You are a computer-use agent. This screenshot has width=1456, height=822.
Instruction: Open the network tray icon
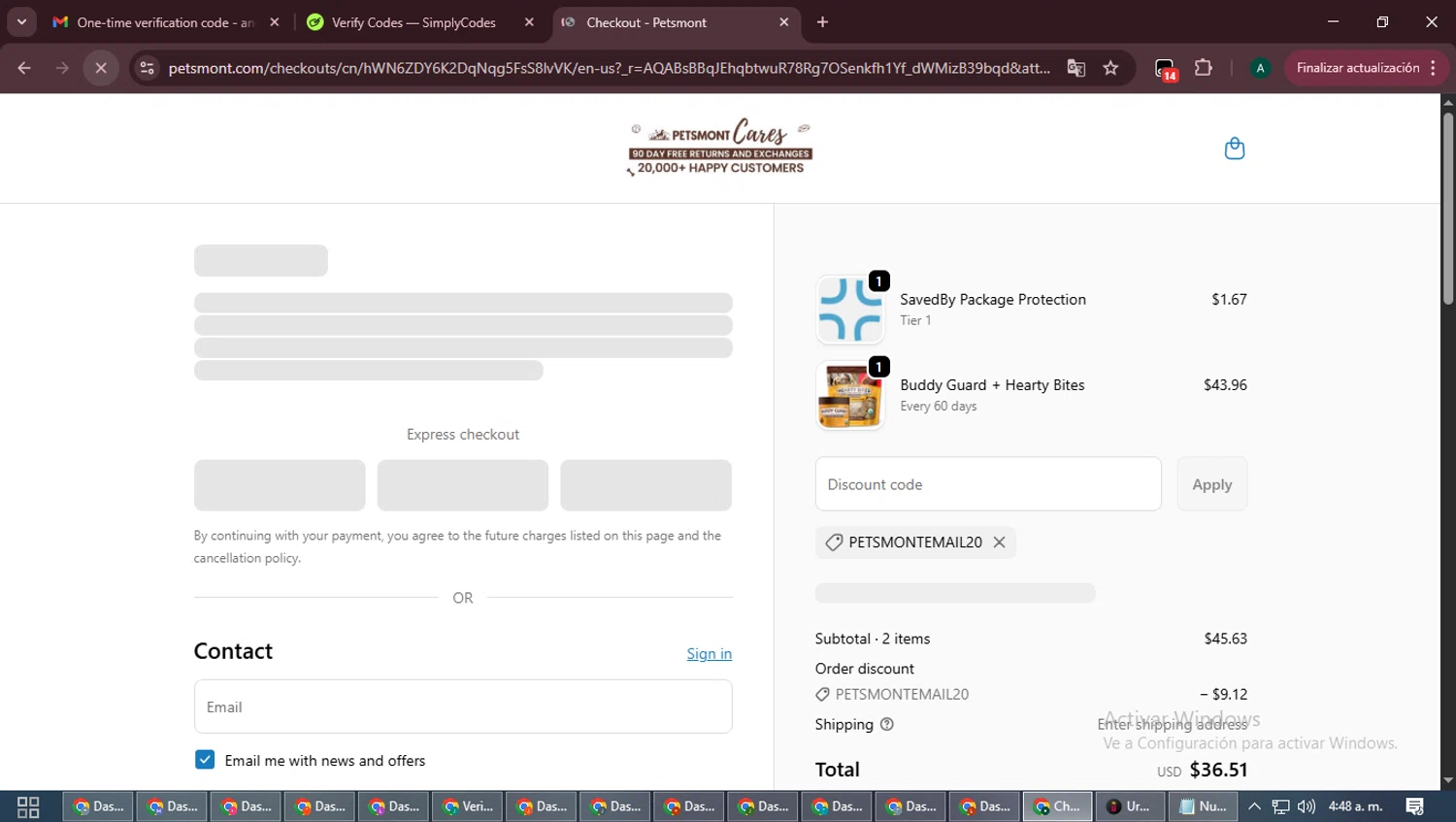pyautogui.click(x=1281, y=806)
